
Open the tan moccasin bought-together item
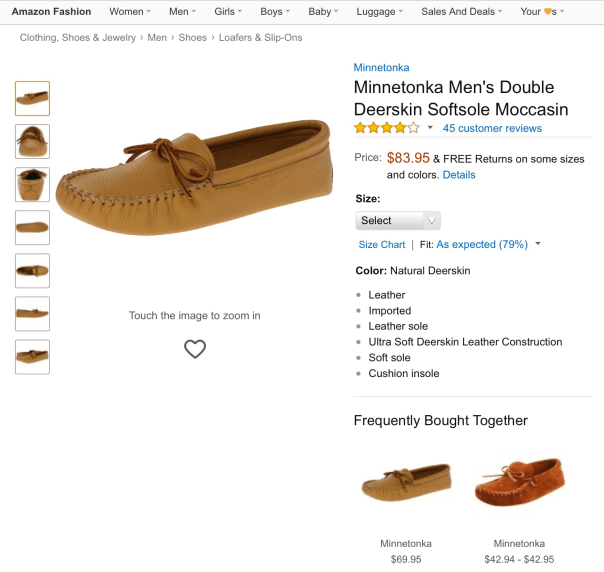[406, 486]
